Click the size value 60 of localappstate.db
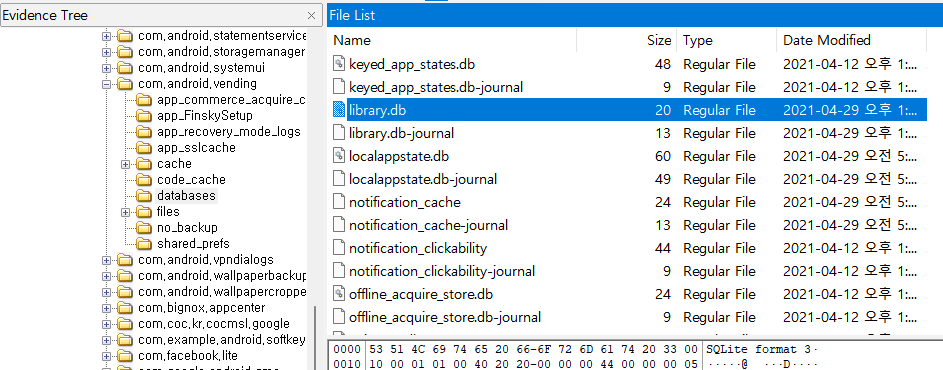 coord(663,156)
